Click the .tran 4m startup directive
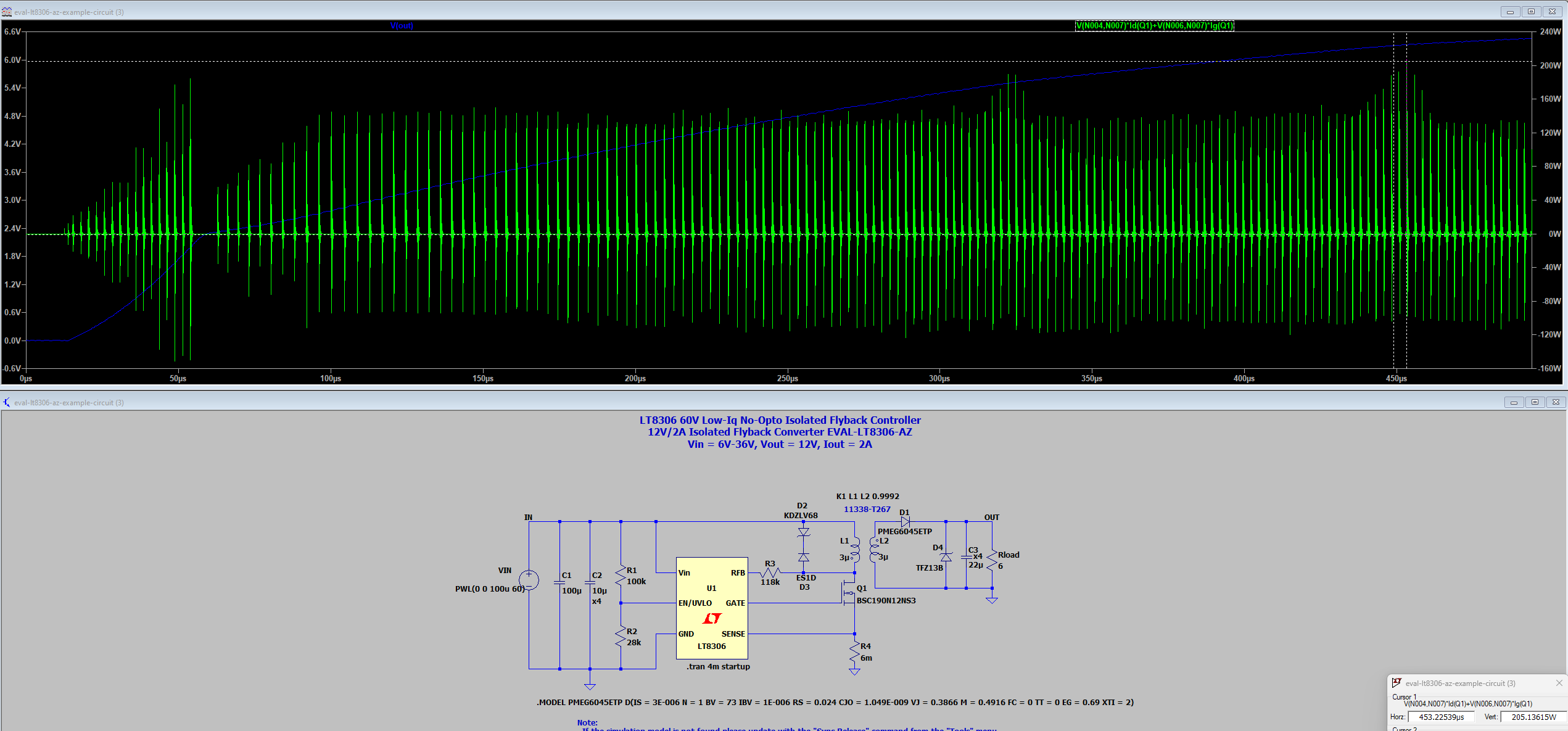The image size is (1568, 731). 719,667
